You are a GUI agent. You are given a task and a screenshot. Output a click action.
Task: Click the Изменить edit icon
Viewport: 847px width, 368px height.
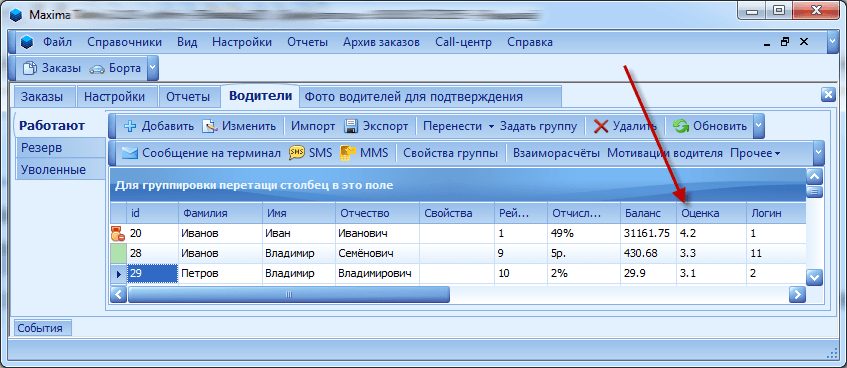pyautogui.click(x=209, y=126)
